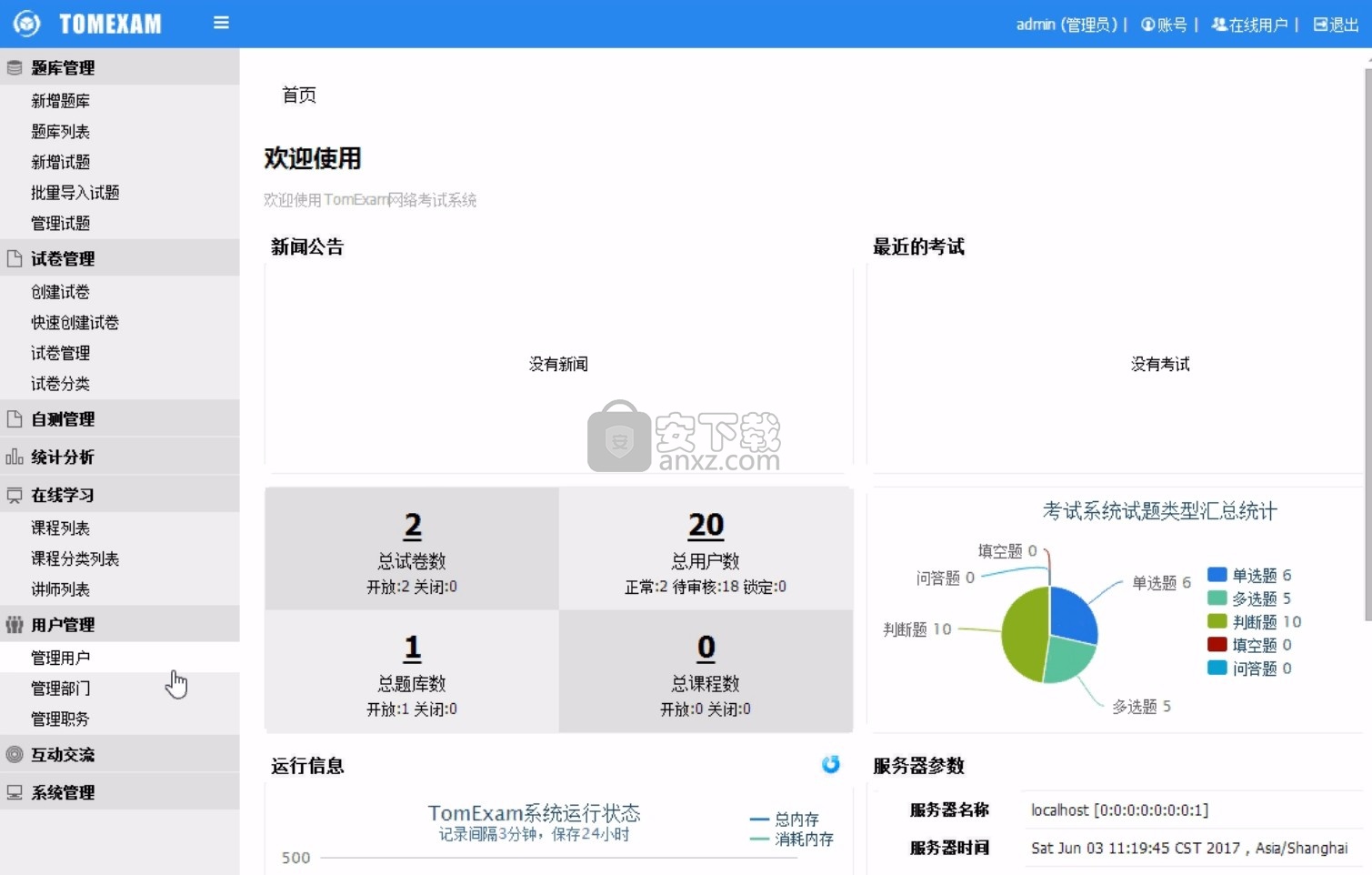Screen dimensions: 1372x875
Task: Toggle 总内存 line legend entry
Action: (x=784, y=820)
